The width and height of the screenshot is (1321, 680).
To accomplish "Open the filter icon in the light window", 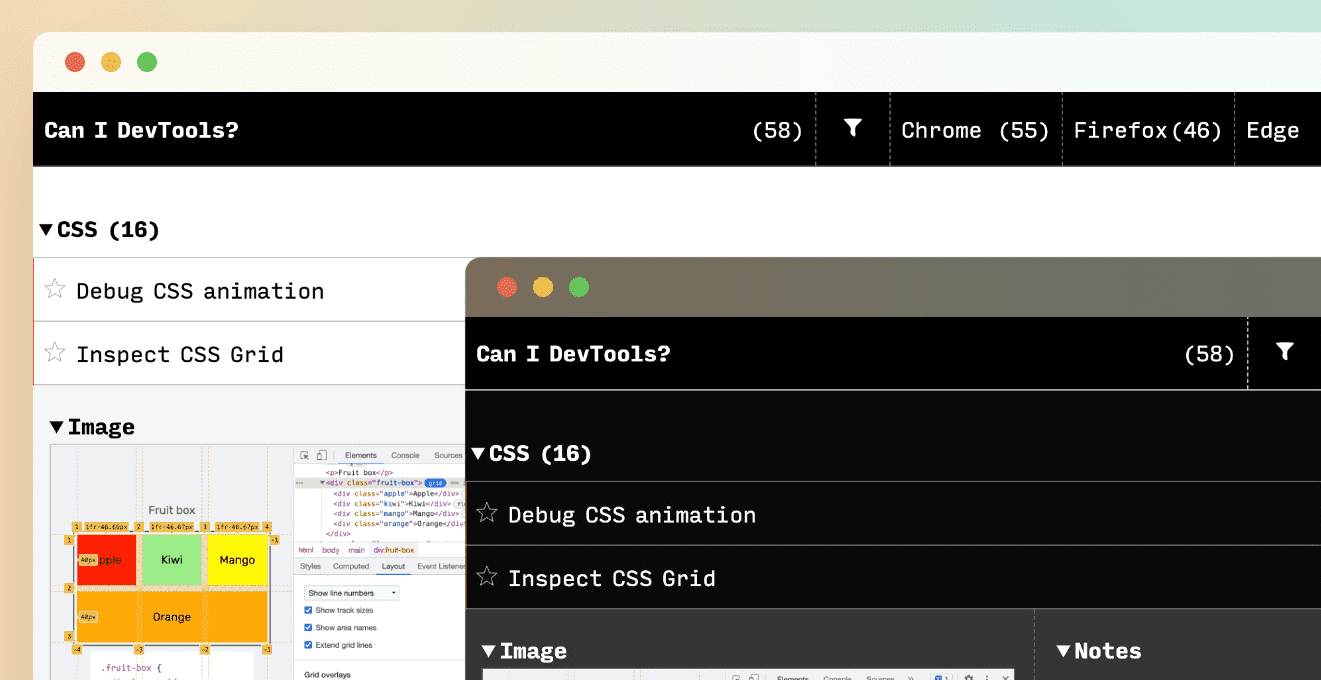I will coord(852,128).
